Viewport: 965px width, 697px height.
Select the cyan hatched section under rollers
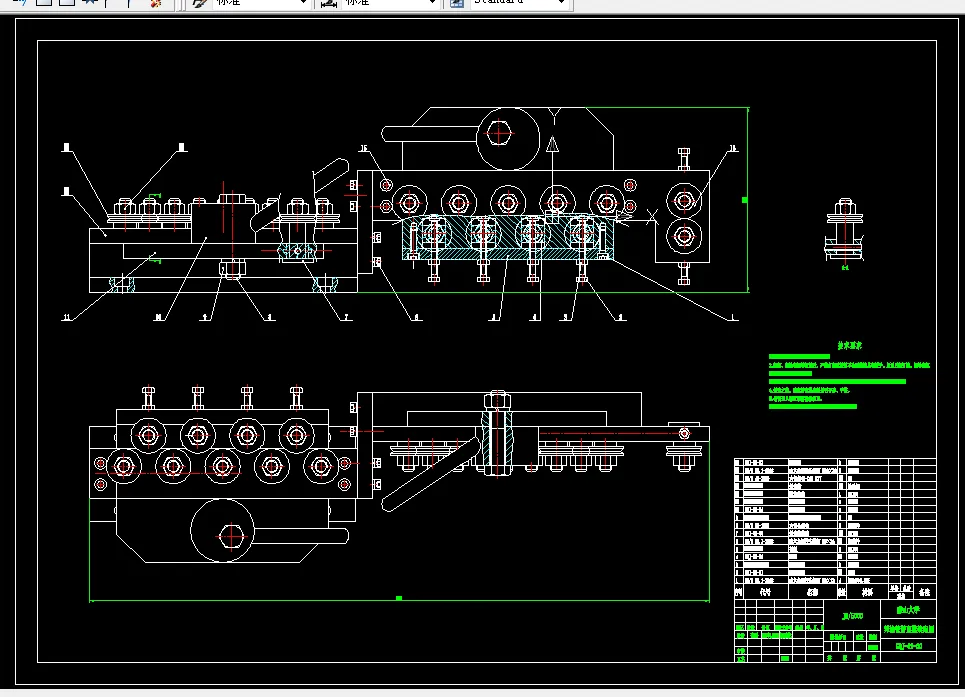pos(507,237)
